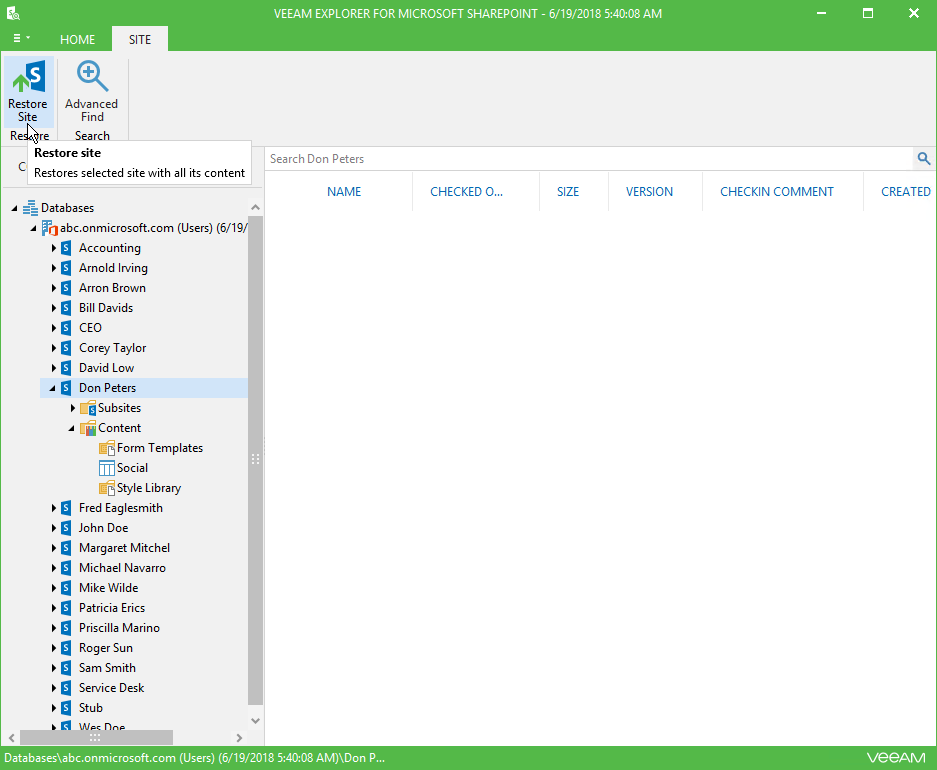Select the SITE ribbon tab

[x=140, y=39]
